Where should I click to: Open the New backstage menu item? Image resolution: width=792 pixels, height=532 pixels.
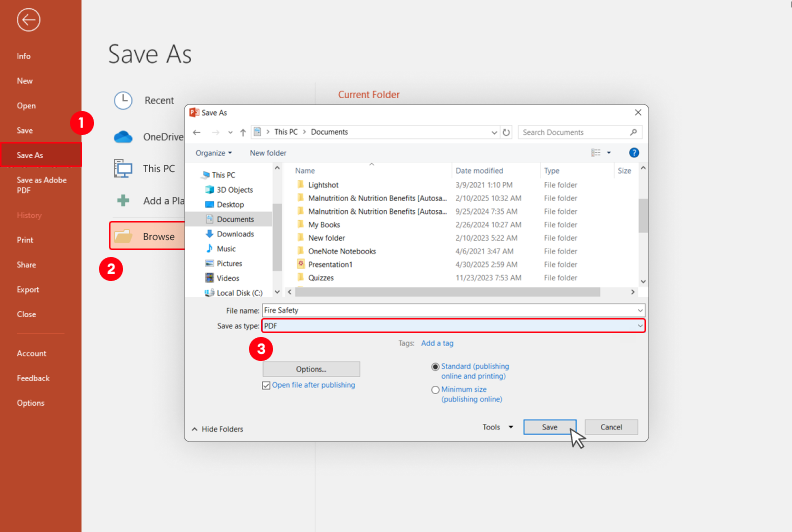[x=25, y=81]
